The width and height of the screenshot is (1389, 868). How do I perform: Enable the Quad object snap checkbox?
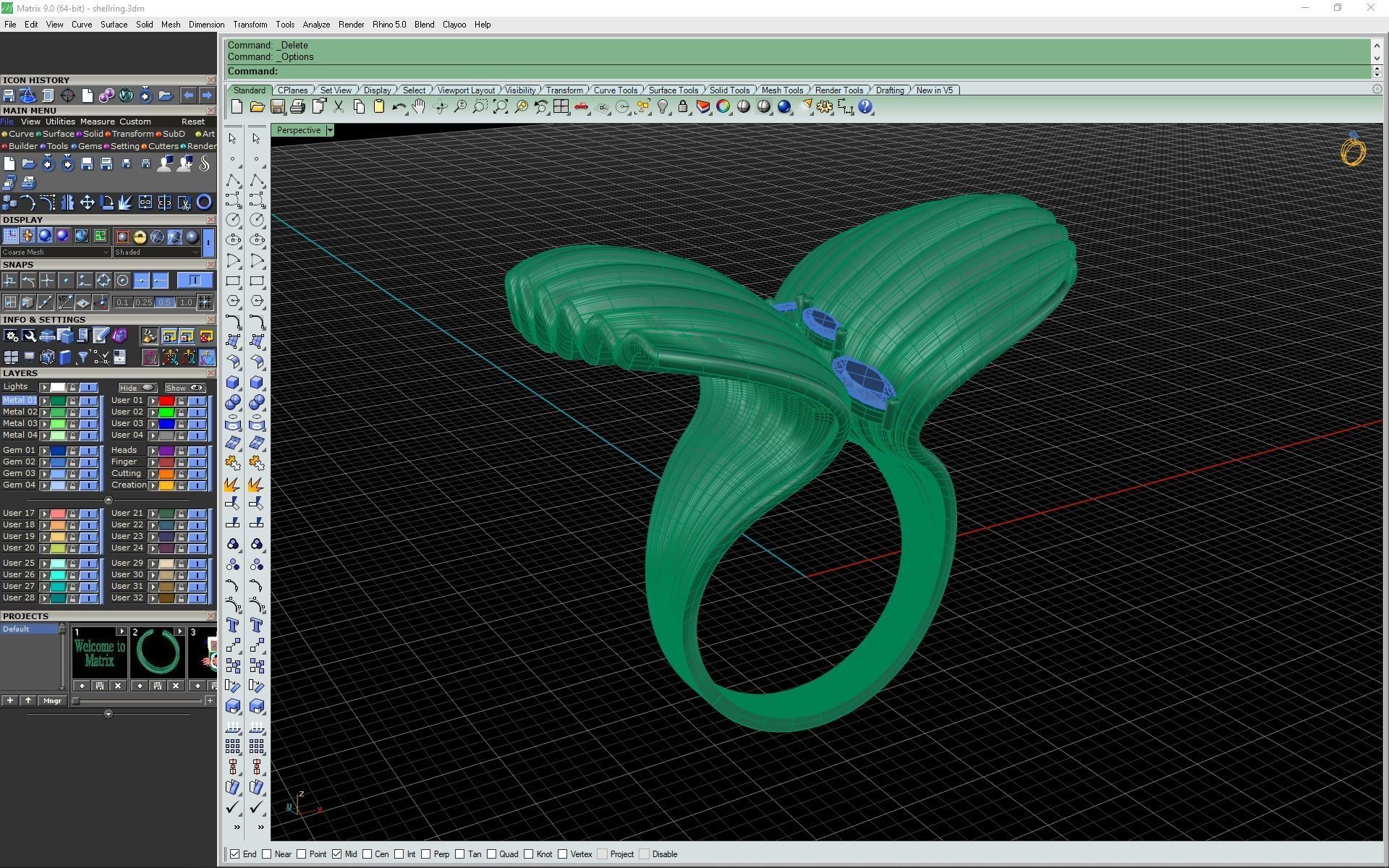click(x=492, y=854)
